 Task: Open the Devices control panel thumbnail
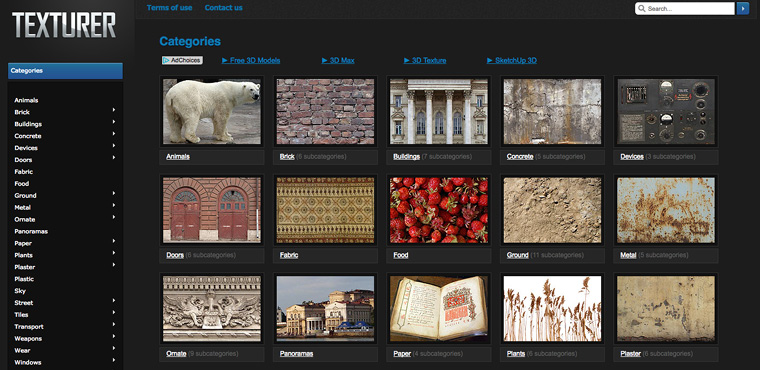point(665,112)
